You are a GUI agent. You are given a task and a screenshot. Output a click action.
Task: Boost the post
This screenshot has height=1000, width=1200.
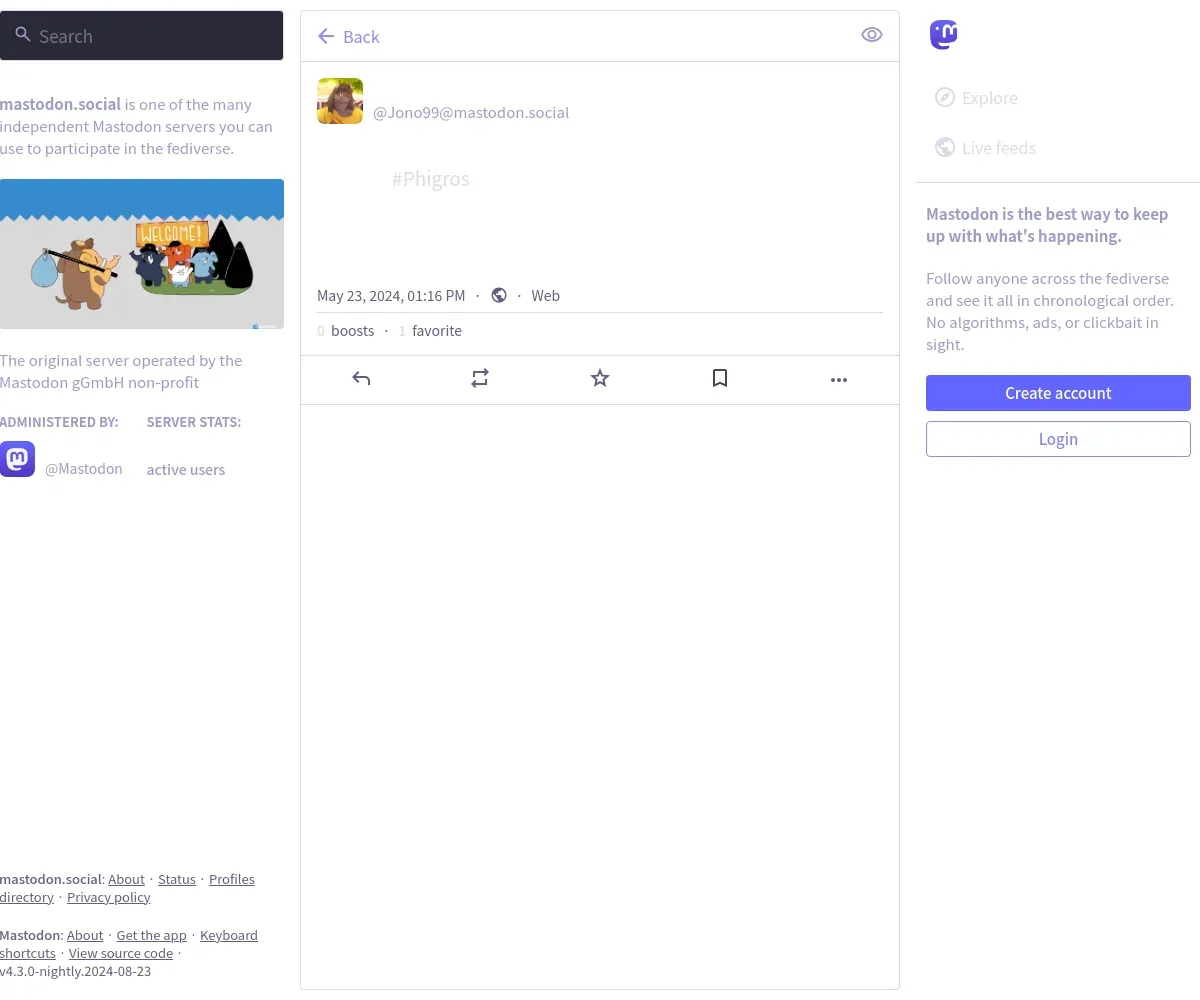[x=480, y=378]
